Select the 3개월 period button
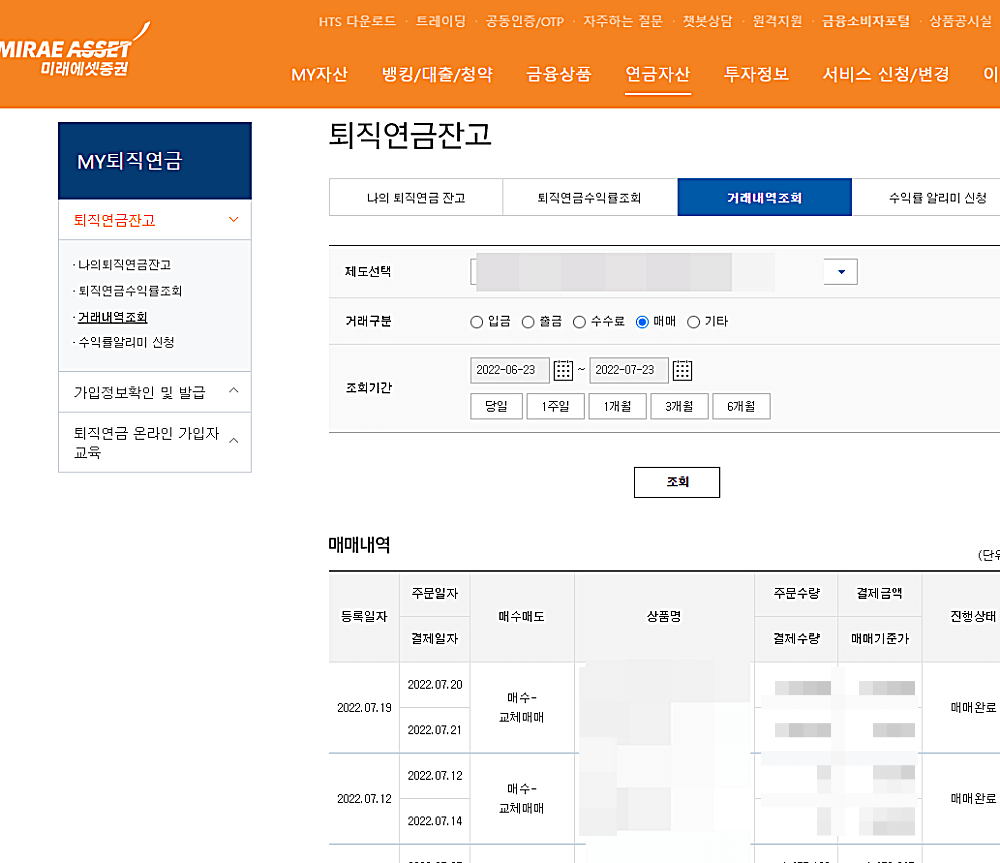The height and width of the screenshot is (863, 1000). [679, 406]
